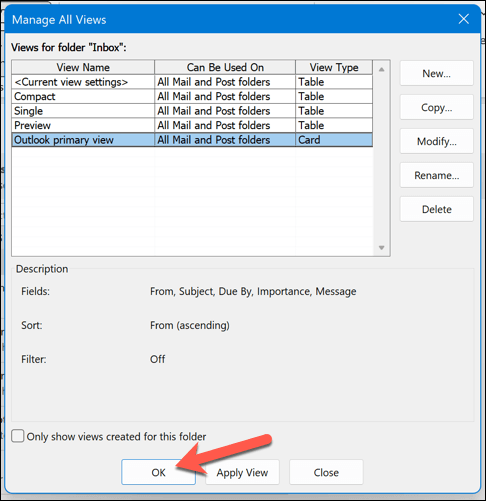Click the View Type column header
This screenshot has width=486, height=501.
(x=334, y=67)
